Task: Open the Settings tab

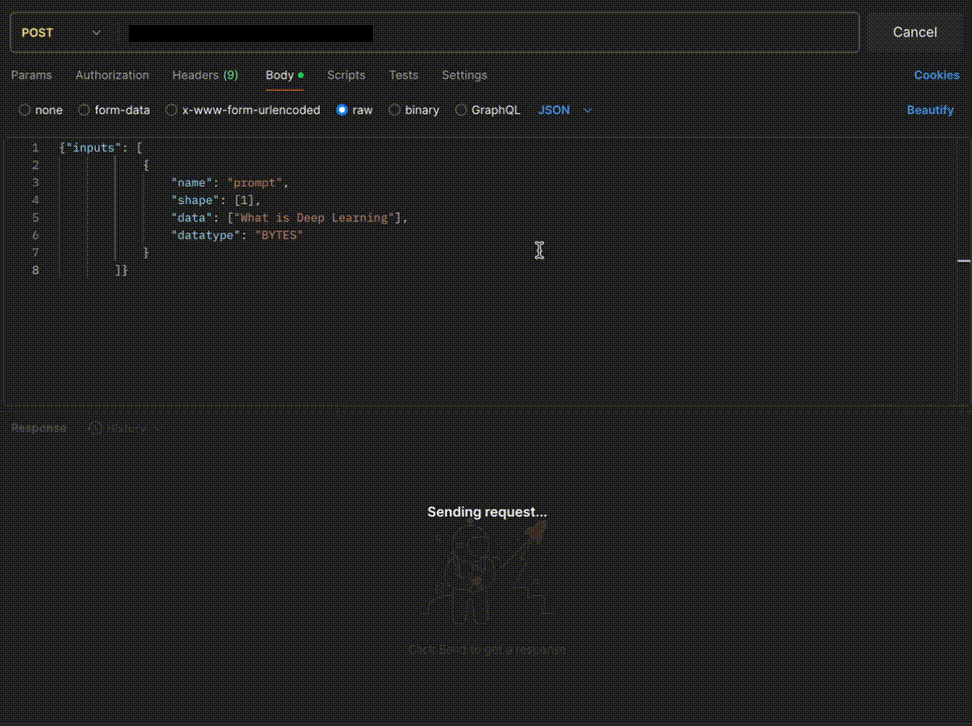Action: click(x=464, y=75)
